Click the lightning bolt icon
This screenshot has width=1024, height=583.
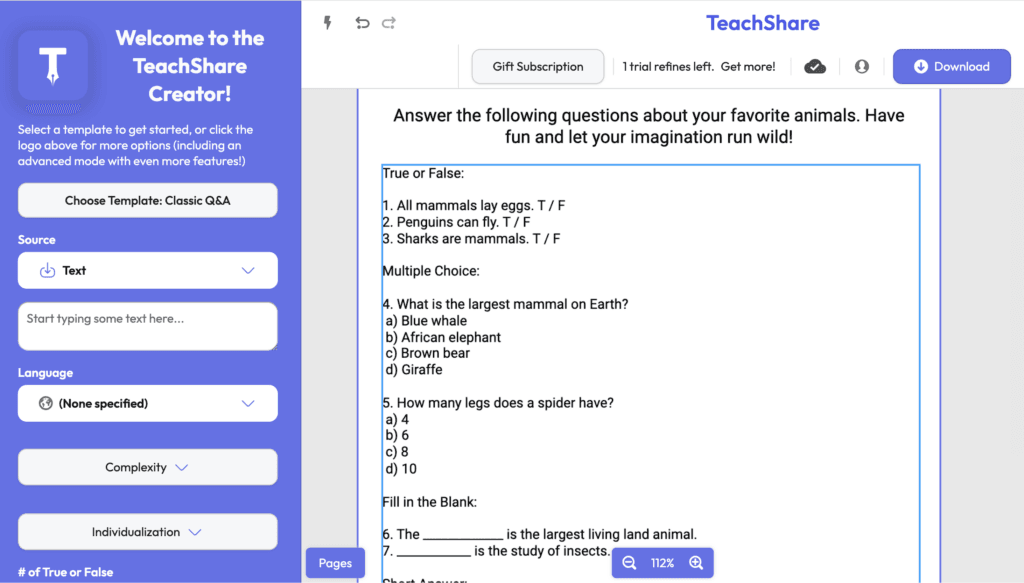click(x=327, y=23)
